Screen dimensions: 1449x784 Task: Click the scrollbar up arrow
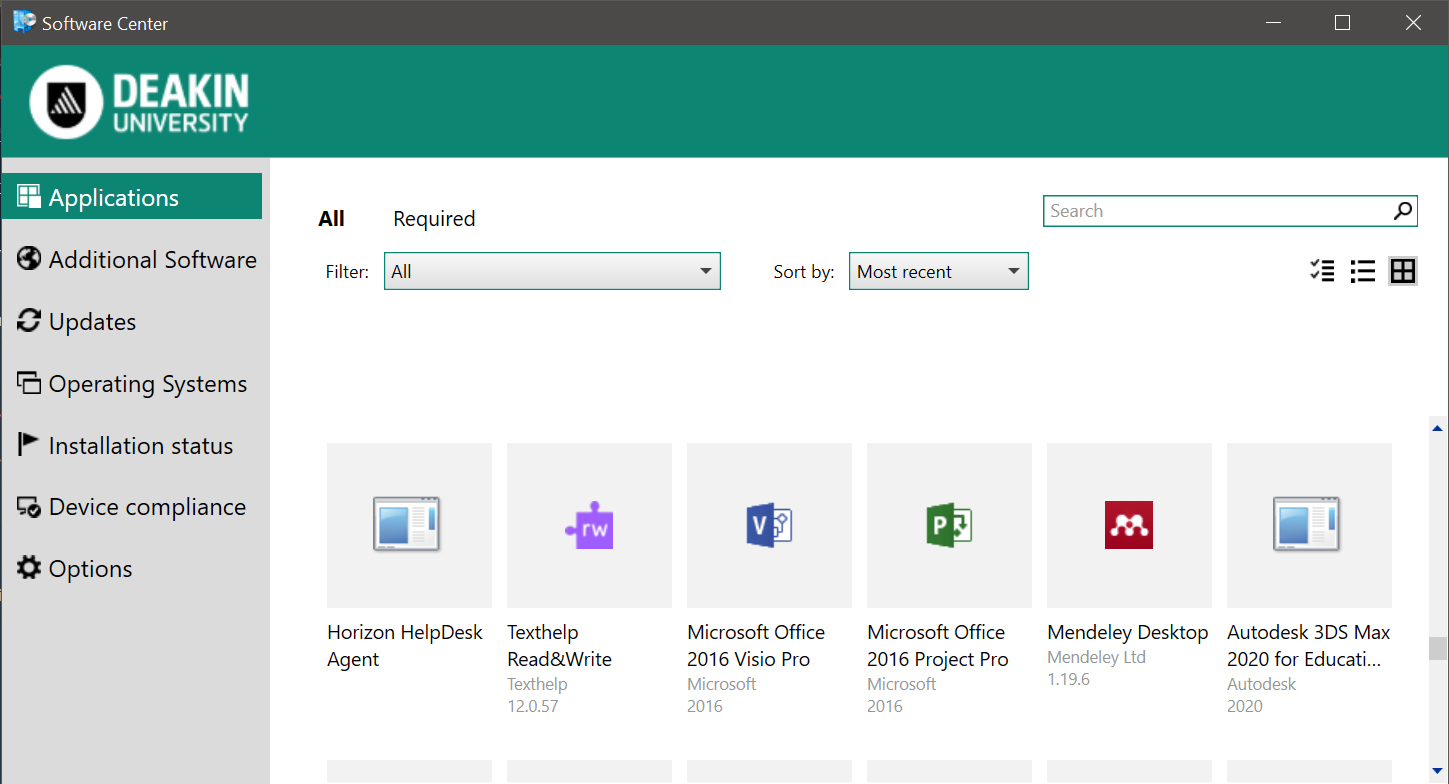click(1437, 427)
